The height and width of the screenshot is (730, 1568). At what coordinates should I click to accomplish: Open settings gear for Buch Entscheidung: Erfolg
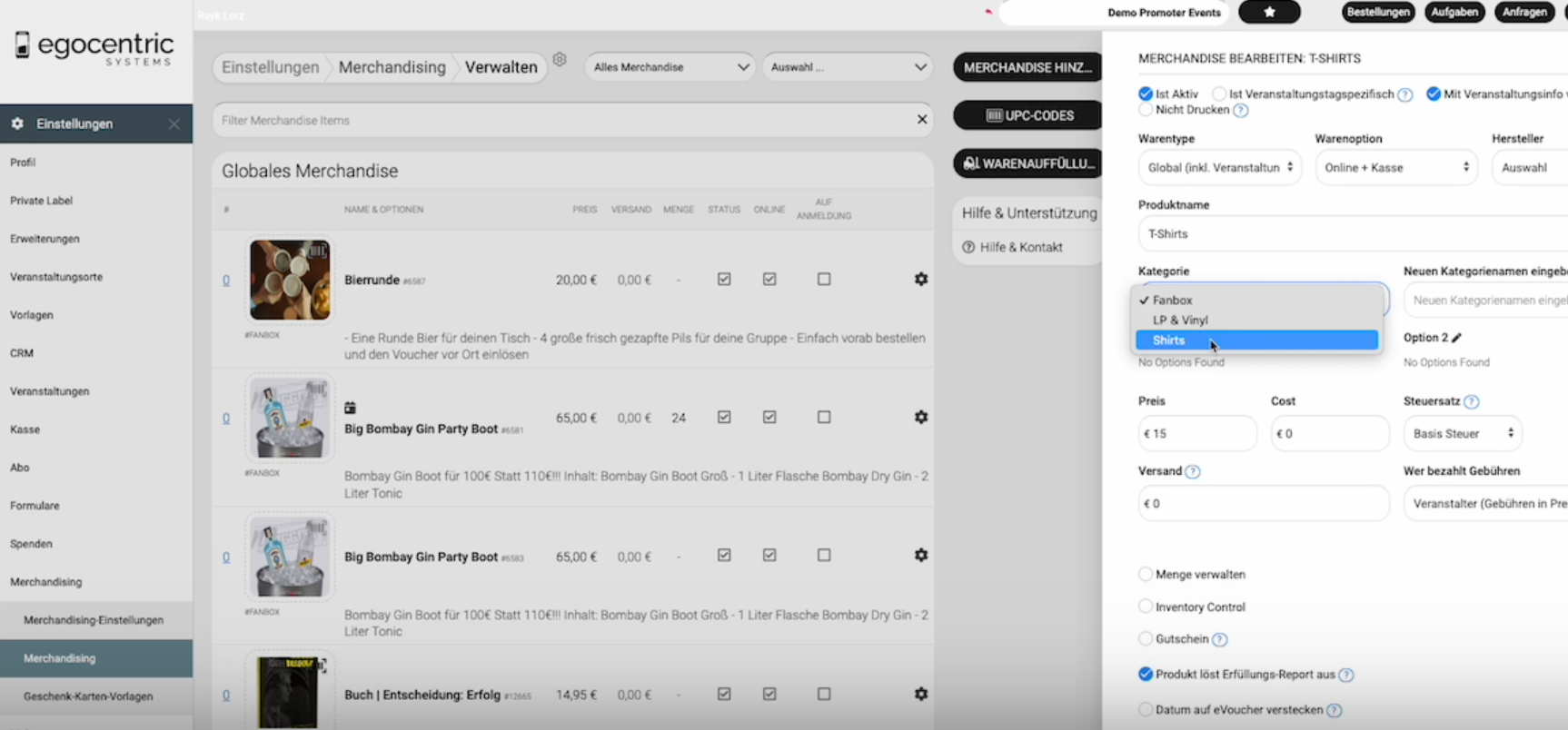920,694
